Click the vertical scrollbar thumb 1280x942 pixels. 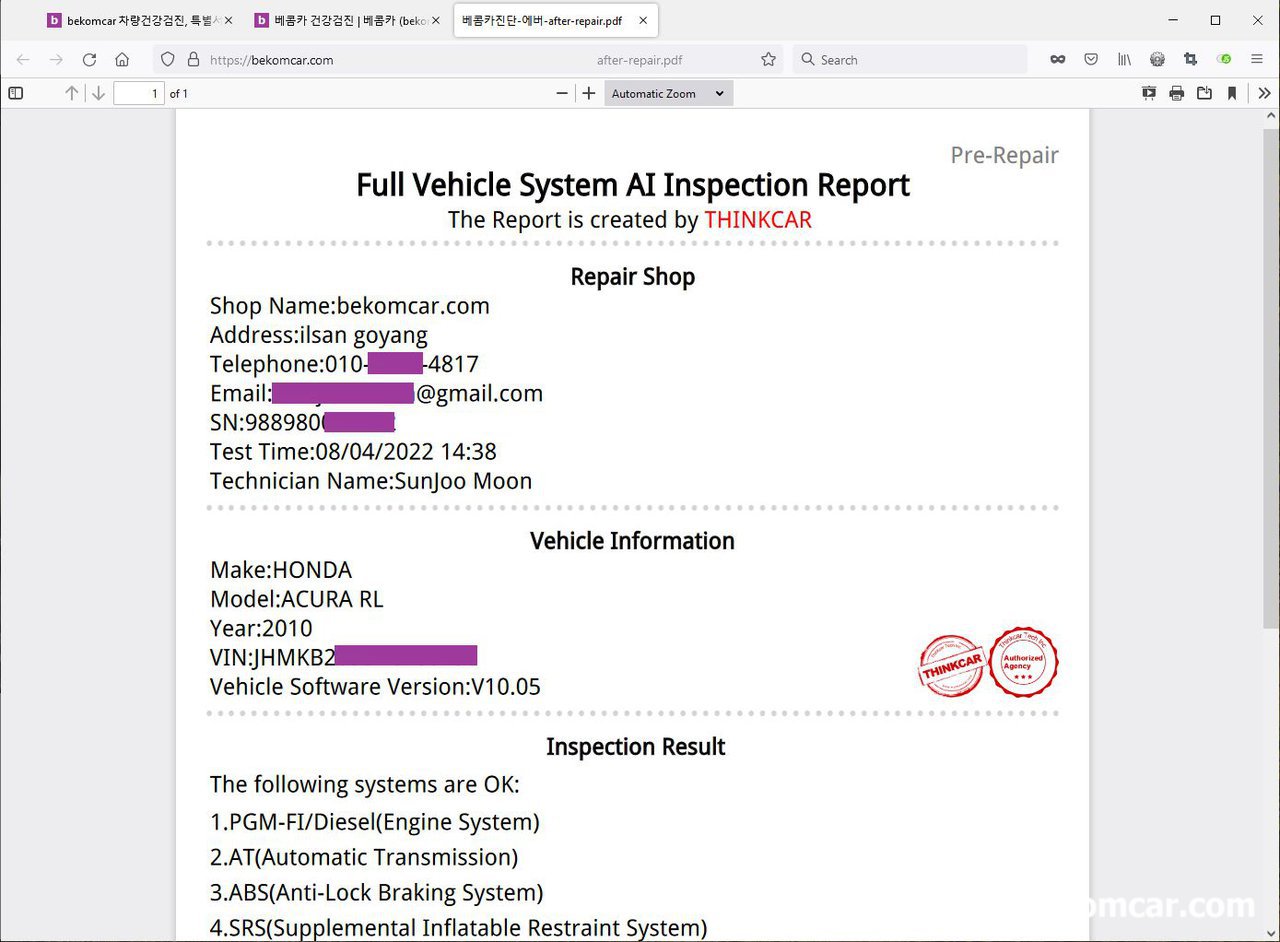pyautogui.click(x=1271, y=378)
